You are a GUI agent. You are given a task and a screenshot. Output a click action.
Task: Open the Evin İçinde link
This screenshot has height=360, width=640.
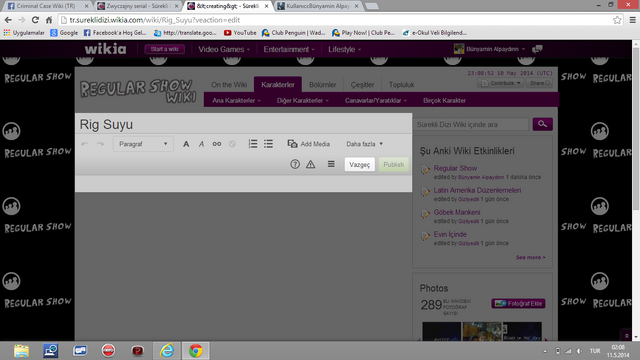coord(450,234)
